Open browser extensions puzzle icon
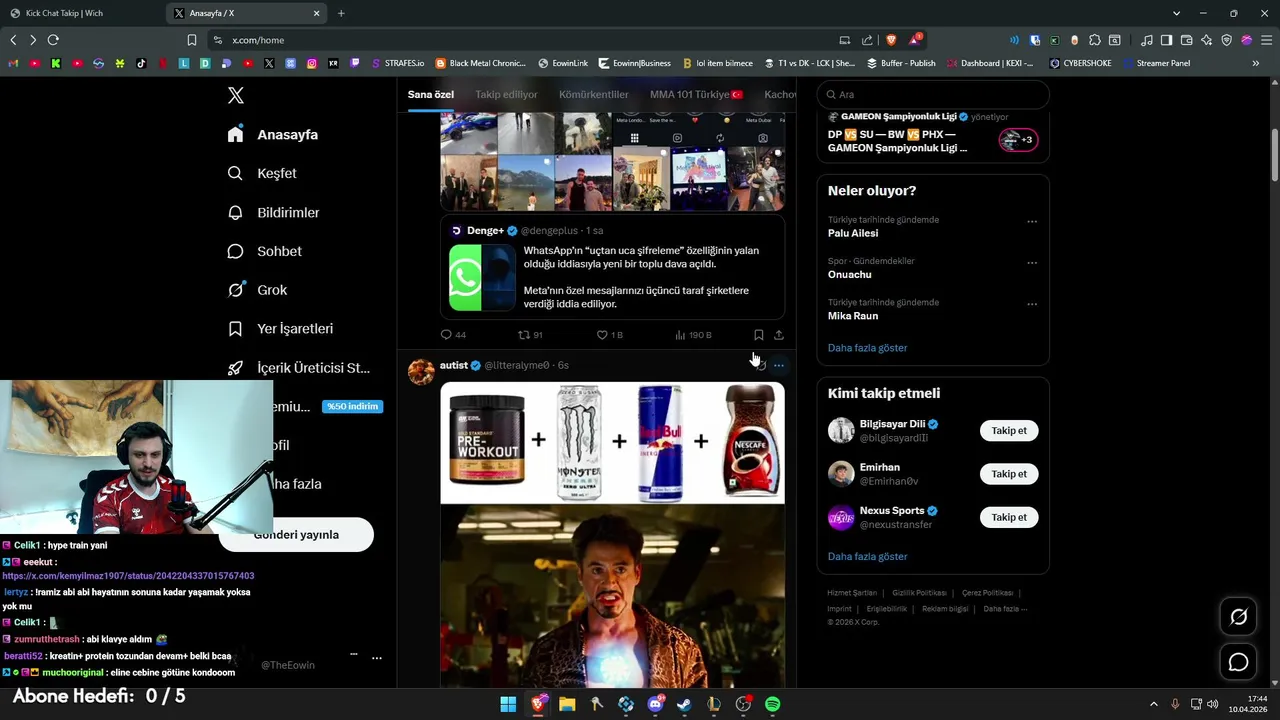1280x720 pixels. 1095,40
